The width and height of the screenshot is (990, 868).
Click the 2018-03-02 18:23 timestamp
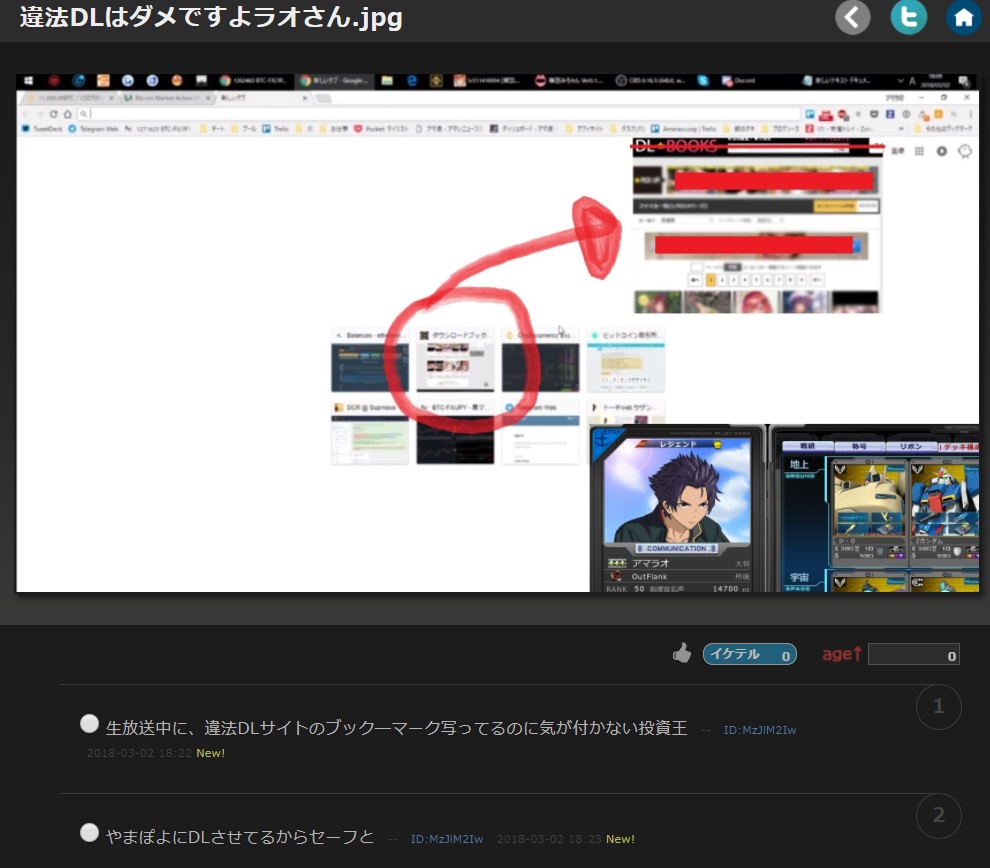[548, 838]
